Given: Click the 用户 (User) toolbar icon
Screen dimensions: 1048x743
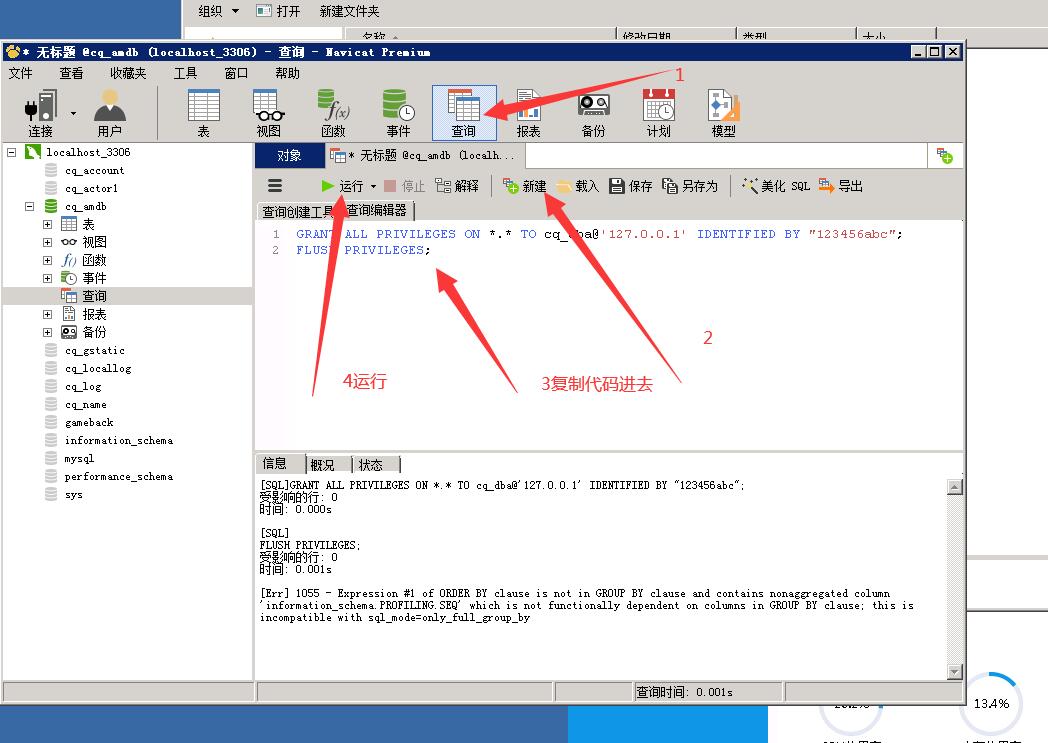Looking at the screenshot, I should [109, 112].
